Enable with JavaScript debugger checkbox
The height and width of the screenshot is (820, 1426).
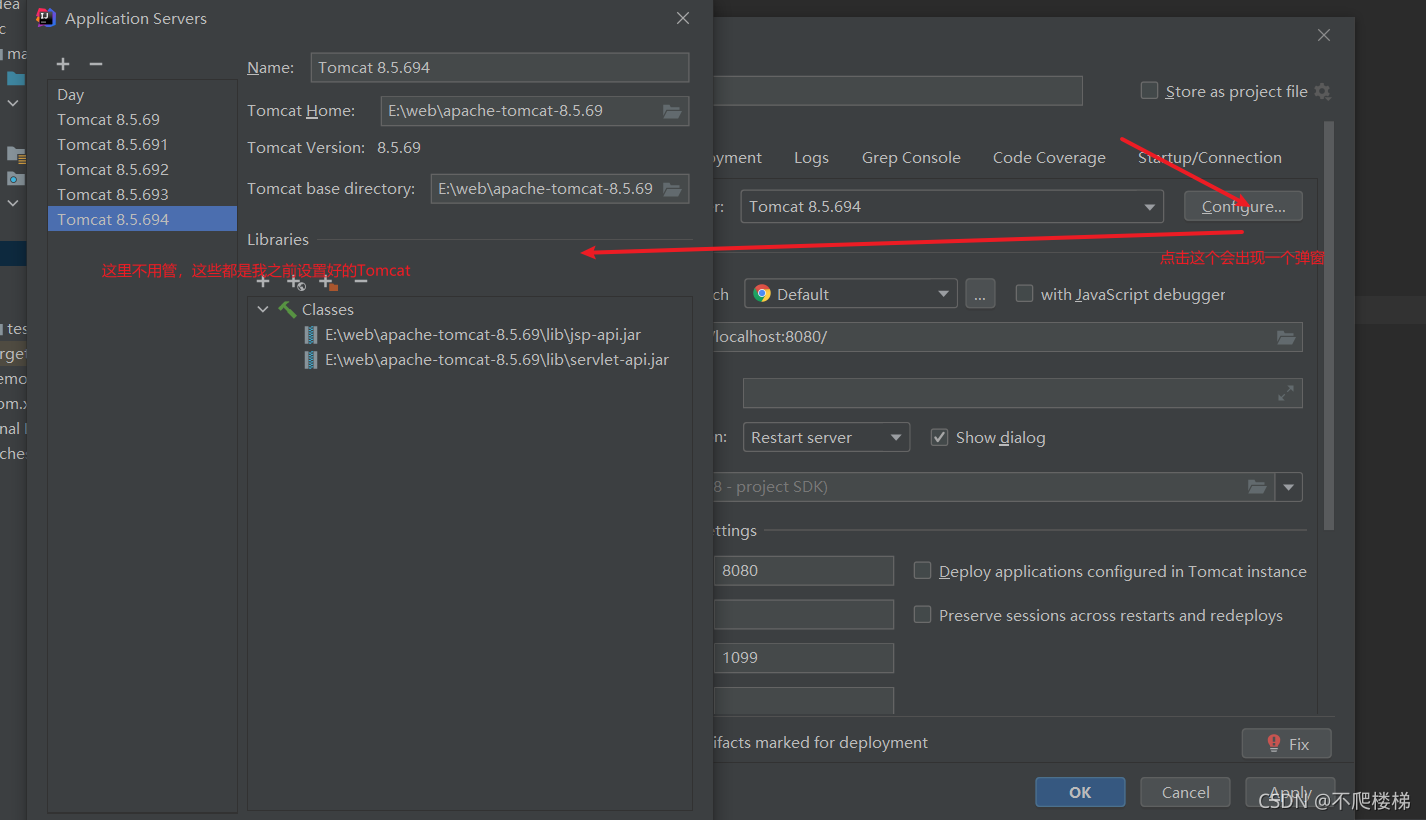click(x=1024, y=294)
